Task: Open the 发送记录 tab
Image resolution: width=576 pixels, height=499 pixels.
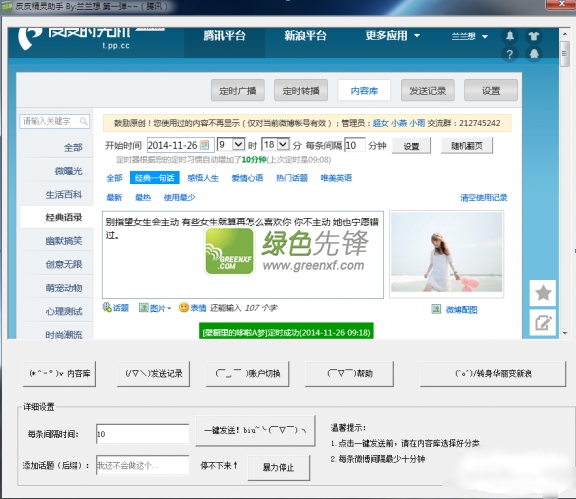Action: pyautogui.click(x=428, y=90)
